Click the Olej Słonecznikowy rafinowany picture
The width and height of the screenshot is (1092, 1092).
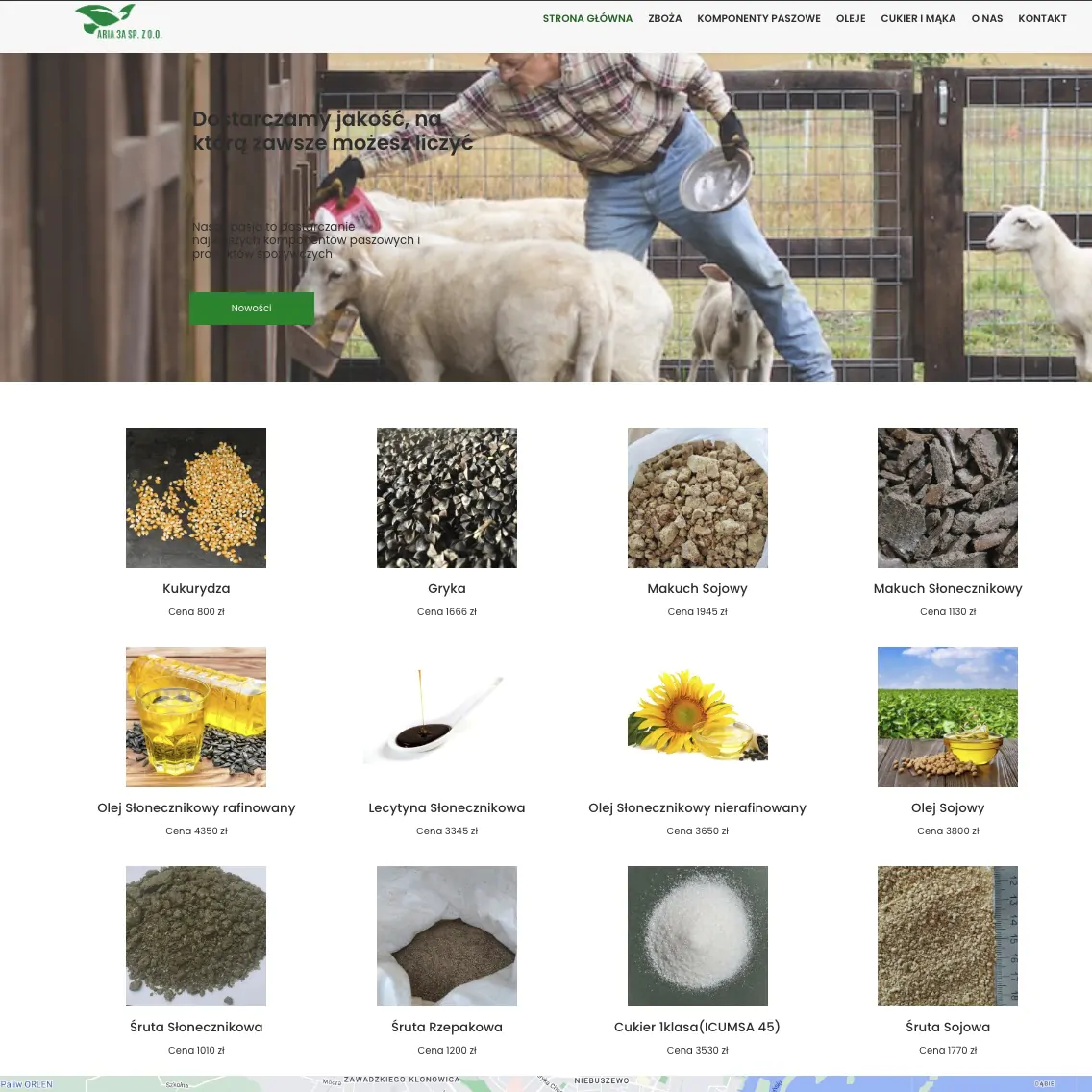(196, 717)
